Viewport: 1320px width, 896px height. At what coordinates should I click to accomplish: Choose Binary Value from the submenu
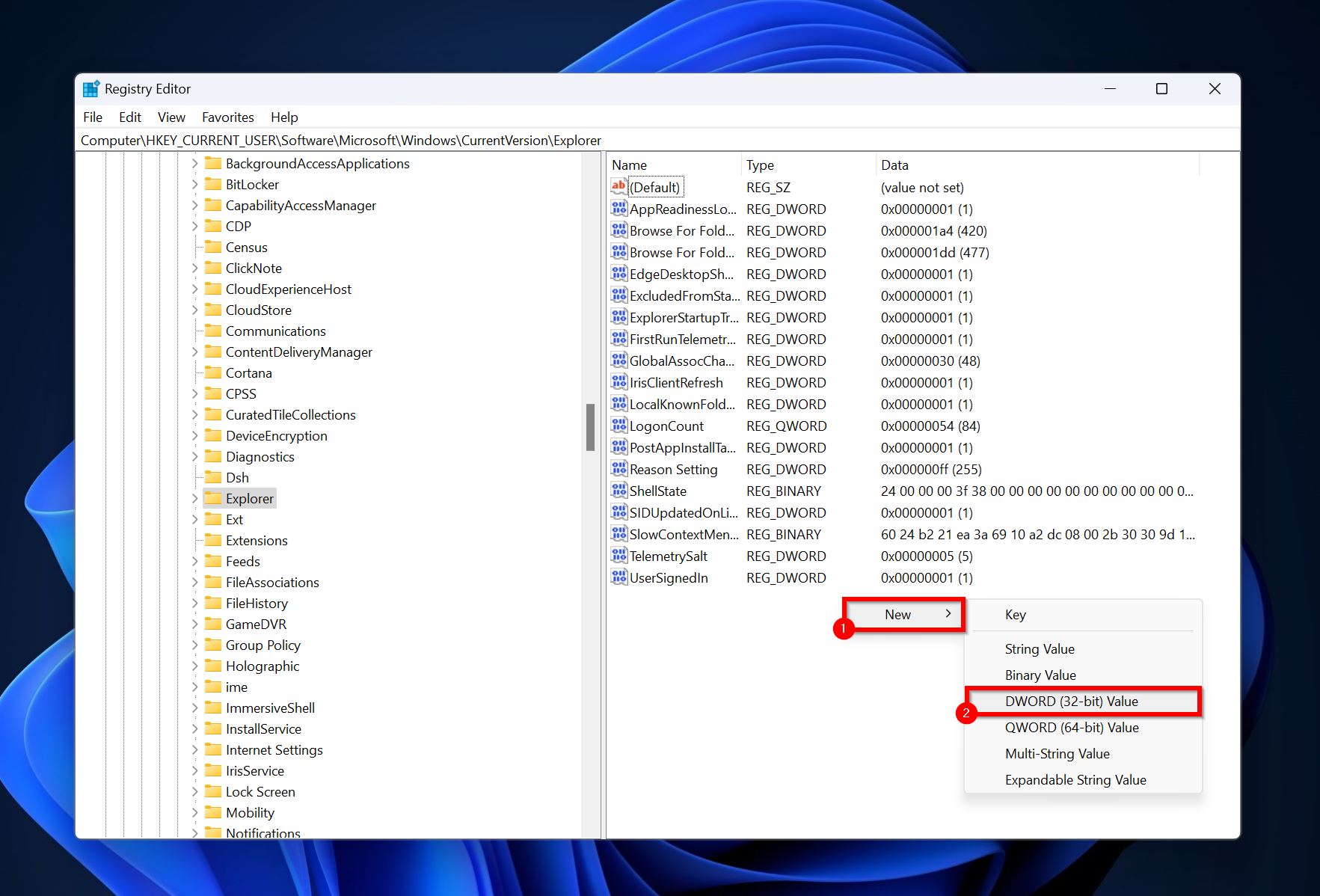pyautogui.click(x=1083, y=675)
